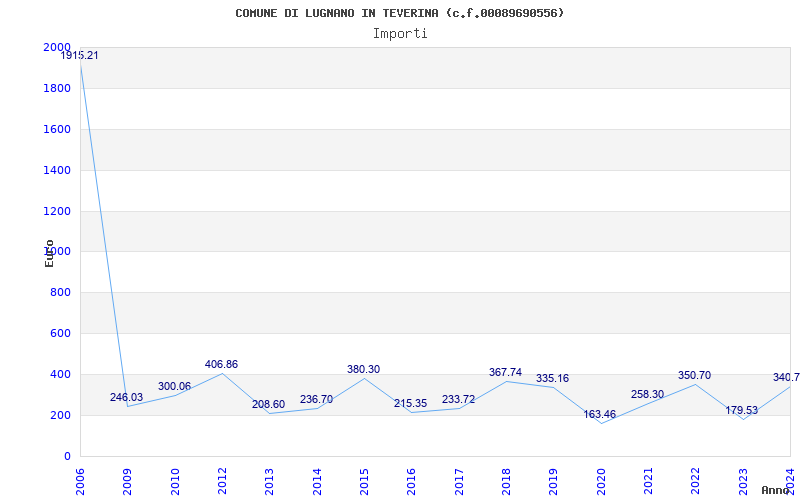The width and height of the screenshot is (800, 500).
Task: Click the Euro vertical axis title
Action: [x=49, y=253]
